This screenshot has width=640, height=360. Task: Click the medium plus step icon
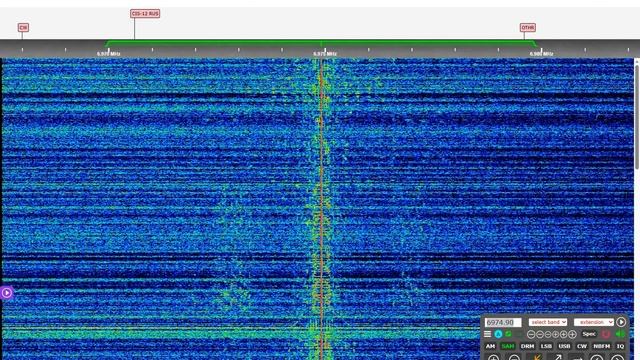click(564, 334)
